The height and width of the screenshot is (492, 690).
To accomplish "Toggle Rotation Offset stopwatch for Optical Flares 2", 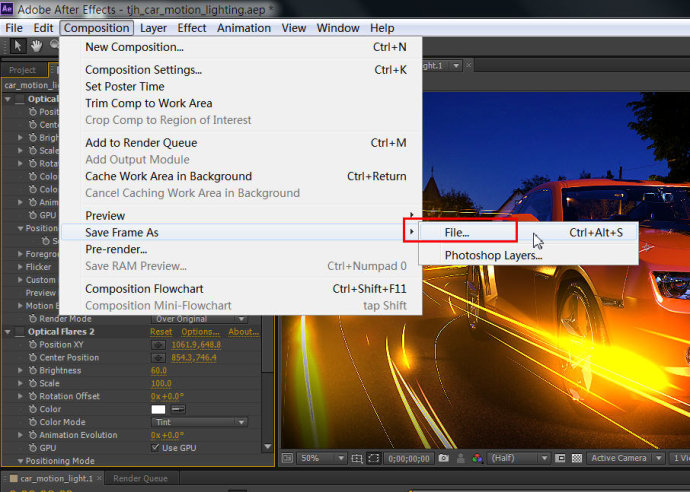I will pos(33,396).
